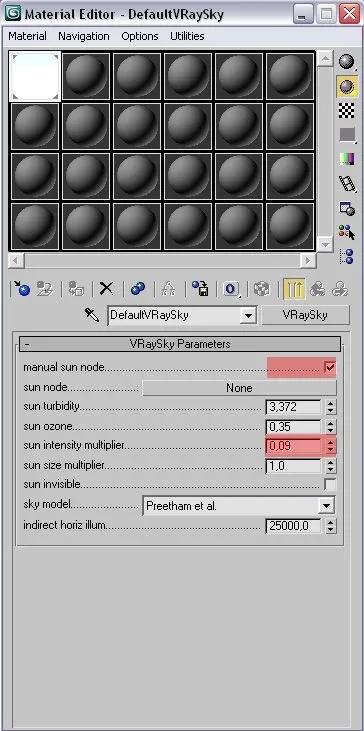Image resolution: width=364 pixels, height=731 pixels.
Task: Click the Material Editor title bar icon
Action: [x=12, y=14]
